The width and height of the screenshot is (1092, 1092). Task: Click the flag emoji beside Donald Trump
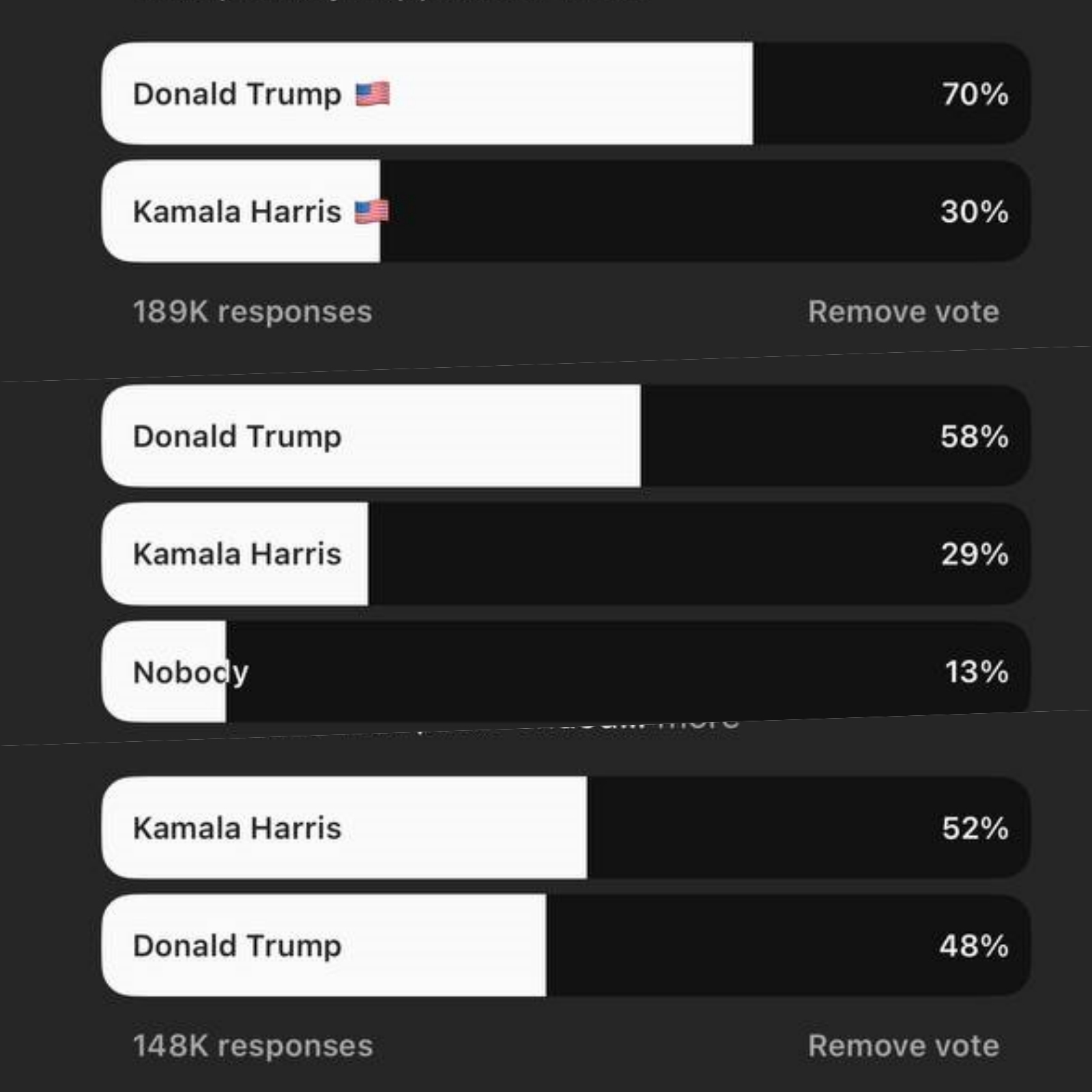tap(373, 94)
